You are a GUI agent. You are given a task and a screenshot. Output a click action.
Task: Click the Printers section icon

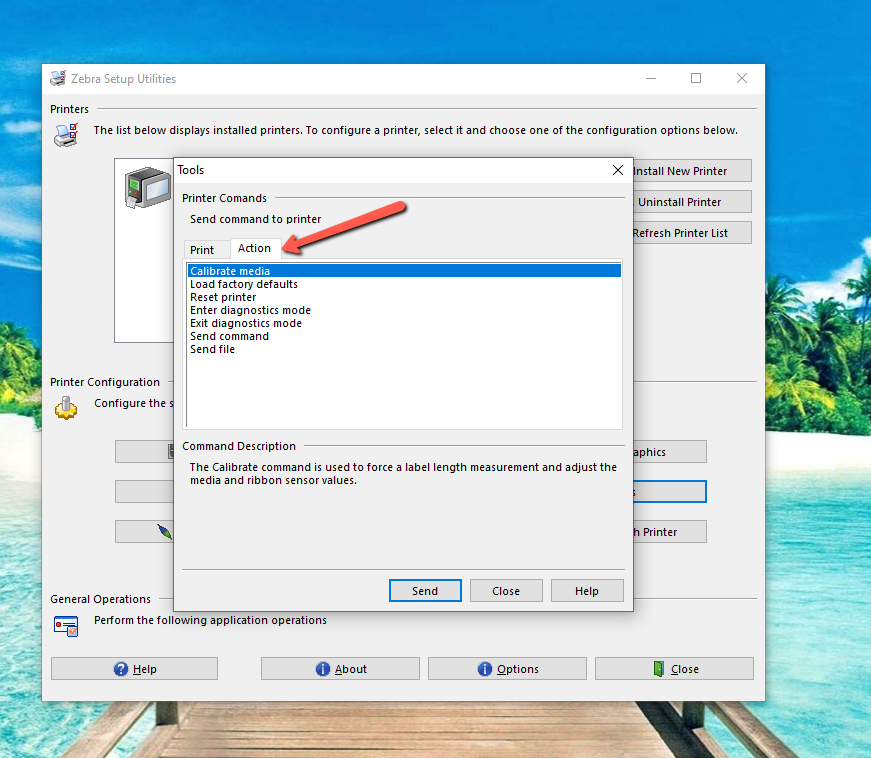coord(66,134)
